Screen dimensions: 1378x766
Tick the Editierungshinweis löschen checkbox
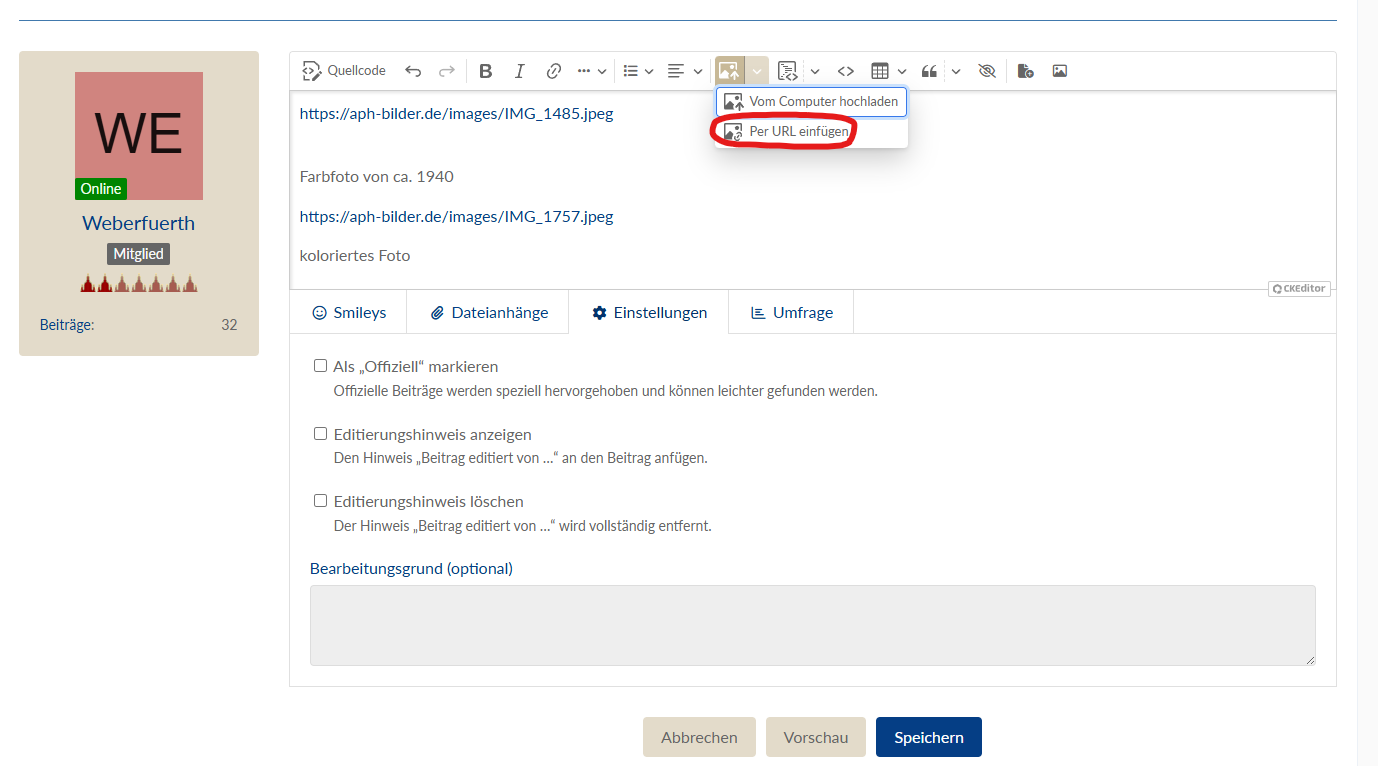coord(321,501)
